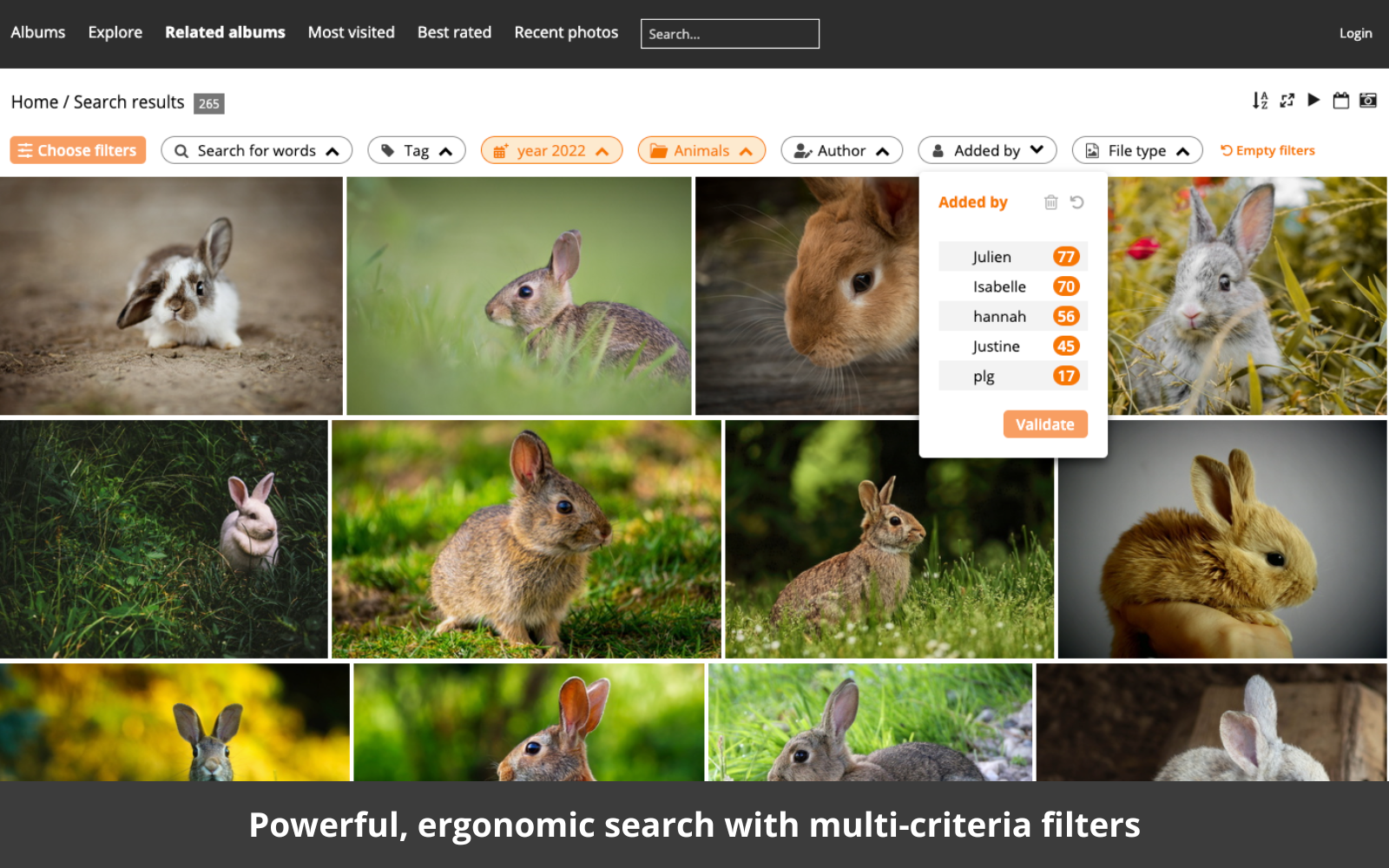
Task: Toggle fullscreen display of photos
Action: (1287, 101)
